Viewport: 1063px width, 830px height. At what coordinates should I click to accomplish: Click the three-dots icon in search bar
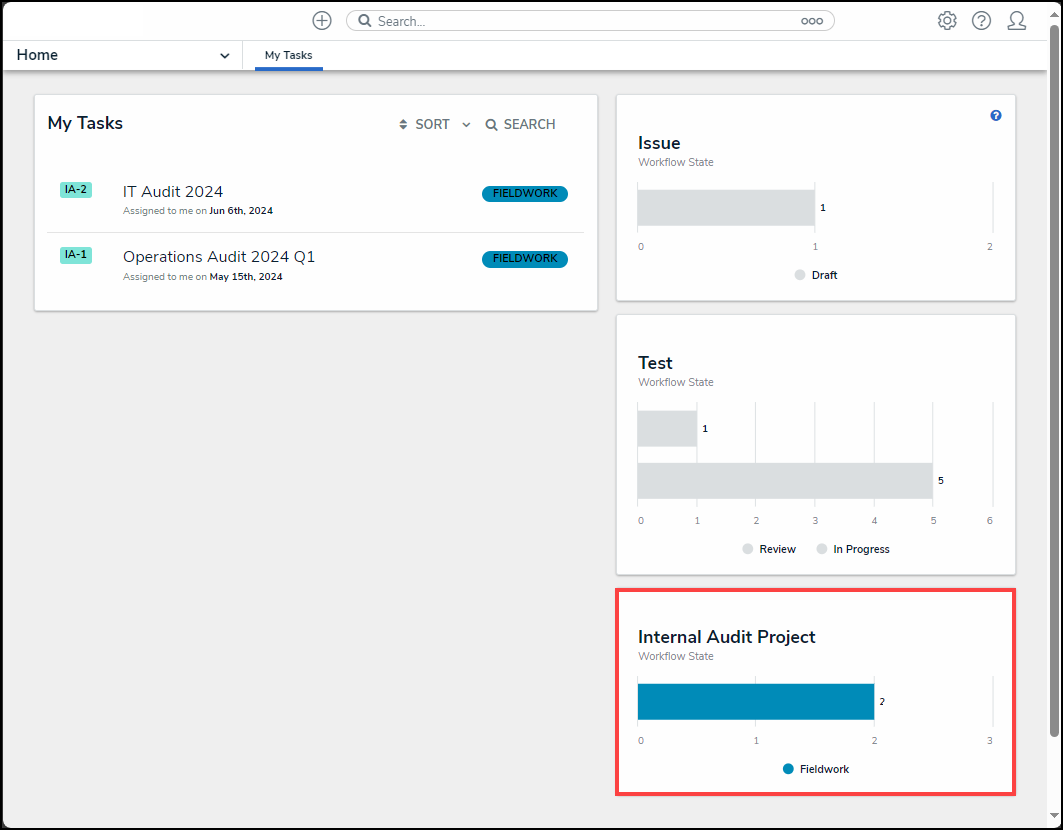pos(811,21)
